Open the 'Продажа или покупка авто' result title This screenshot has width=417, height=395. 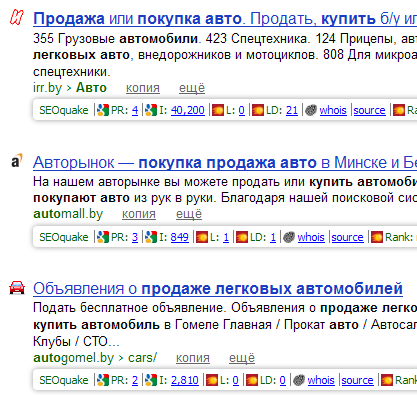tap(225, 19)
